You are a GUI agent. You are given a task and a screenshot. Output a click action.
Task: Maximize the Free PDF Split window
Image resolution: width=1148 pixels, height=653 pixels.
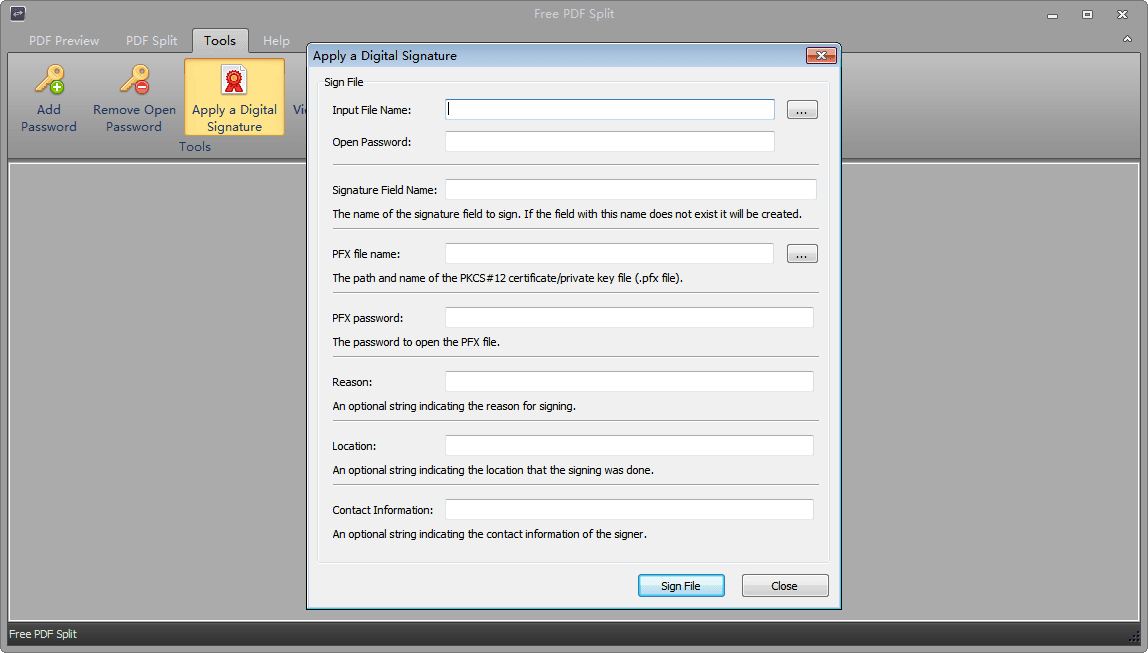1087,15
